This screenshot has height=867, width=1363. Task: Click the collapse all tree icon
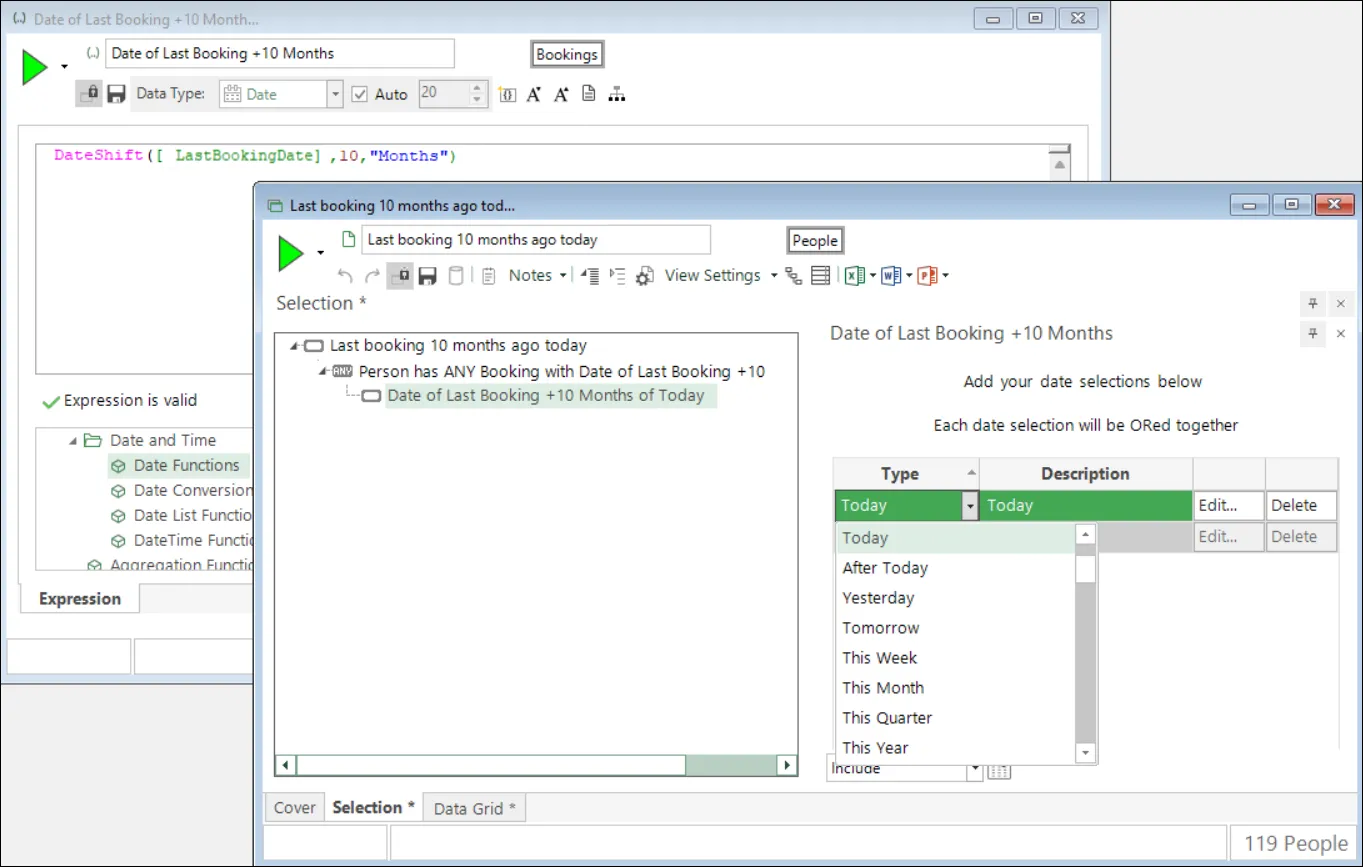590,276
